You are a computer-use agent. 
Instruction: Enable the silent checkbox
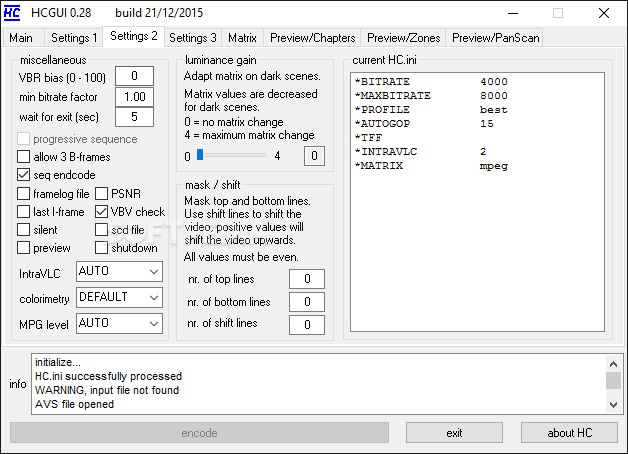[x=24, y=230]
